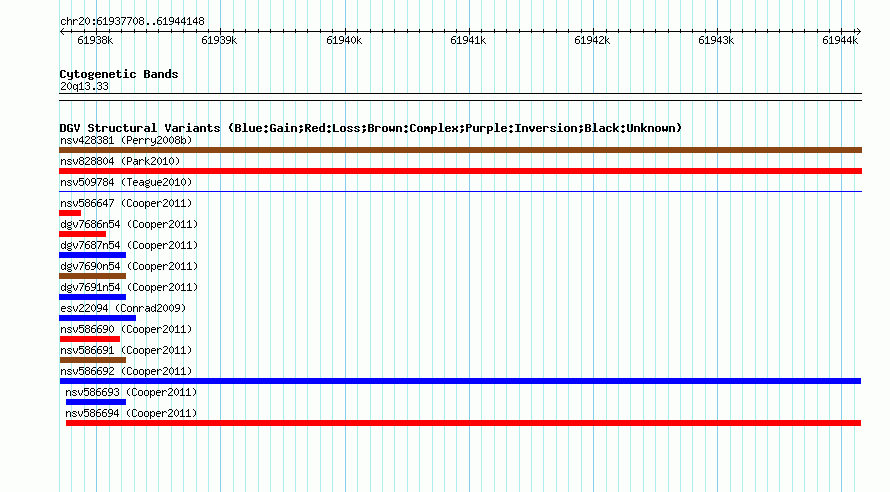Open the dgv7686n54 (Cooper2011) label
The height and width of the screenshot is (492, 890).
tap(129, 224)
